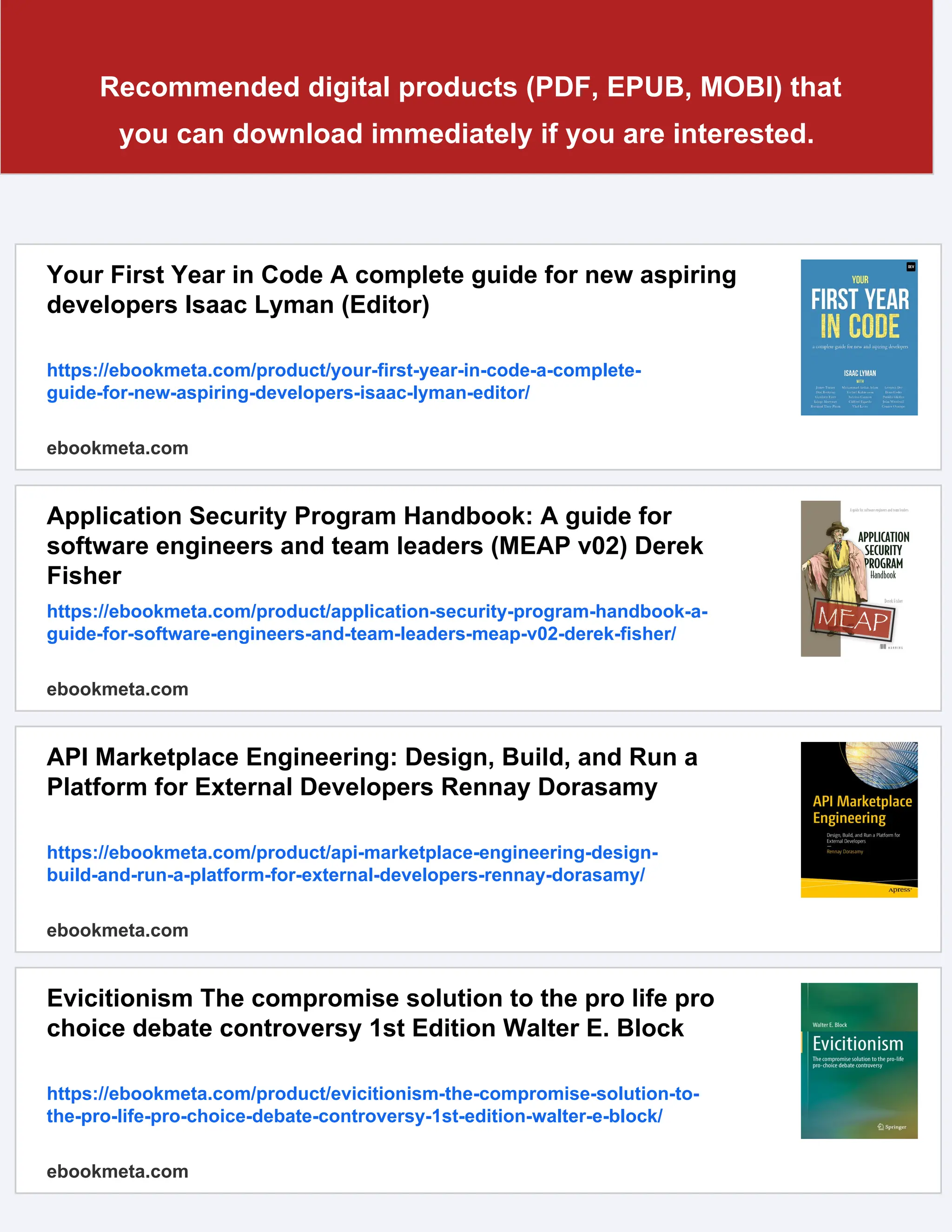Click the 'Recommended digital products' red banner heading

[x=470, y=110]
